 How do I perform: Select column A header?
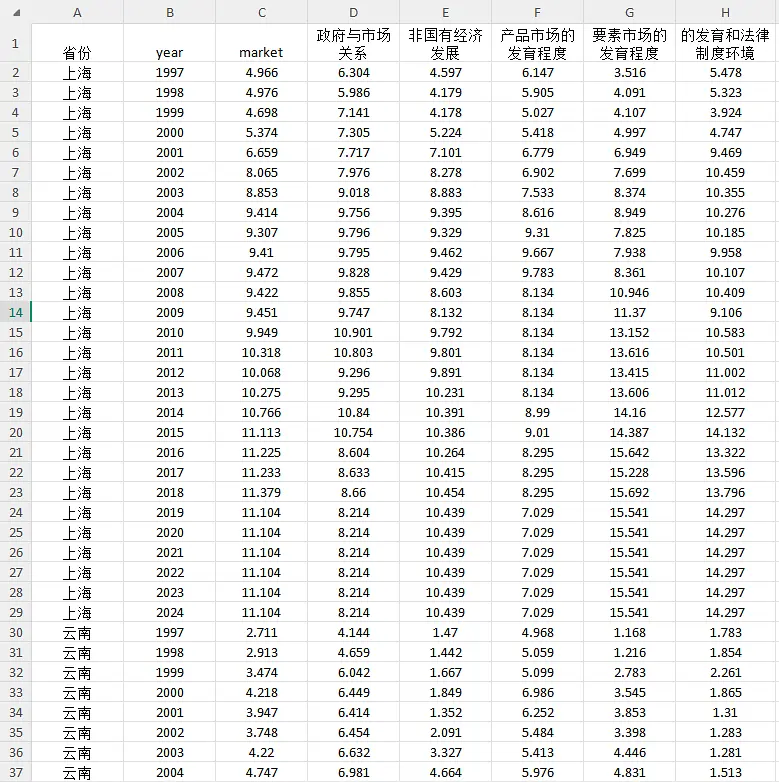(77, 12)
